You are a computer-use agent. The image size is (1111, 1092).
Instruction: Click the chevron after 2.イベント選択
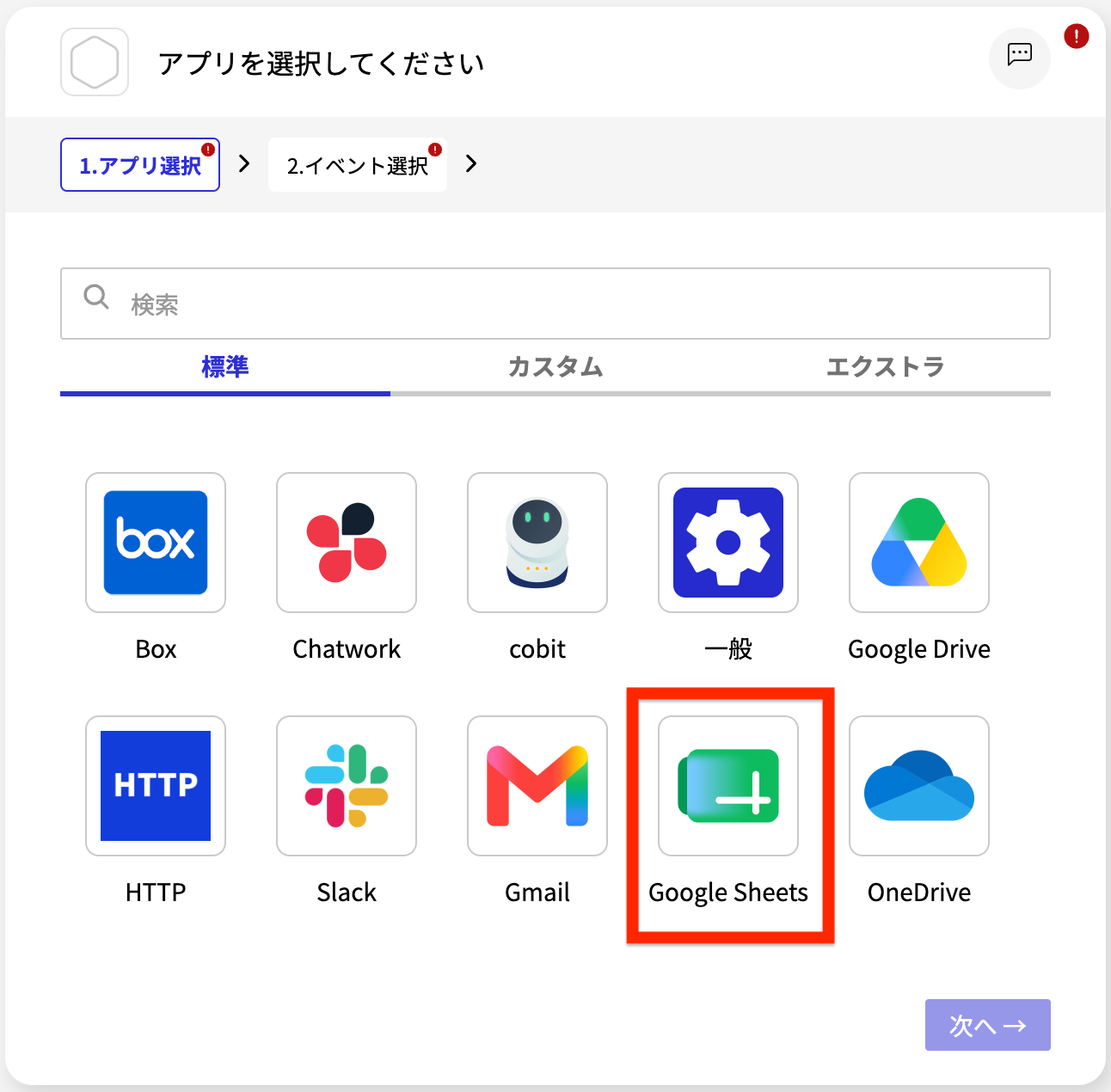point(470,163)
